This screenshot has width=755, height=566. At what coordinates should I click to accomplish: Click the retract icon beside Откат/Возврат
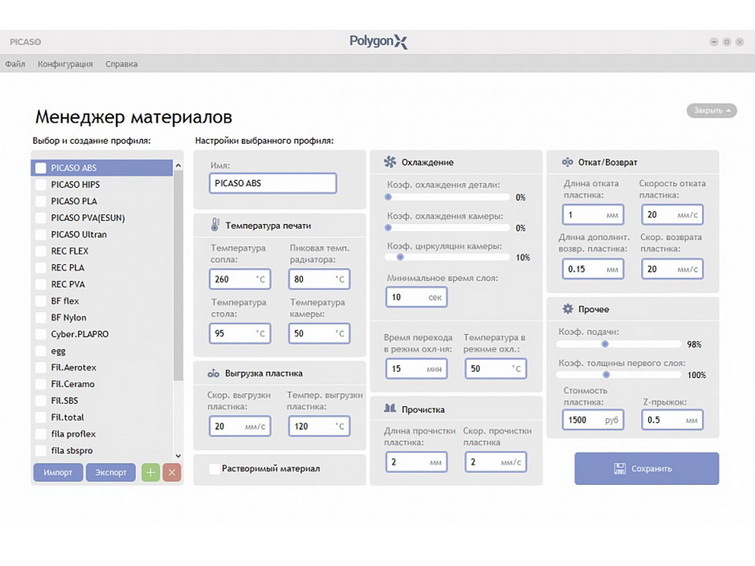click(x=567, y=162)
